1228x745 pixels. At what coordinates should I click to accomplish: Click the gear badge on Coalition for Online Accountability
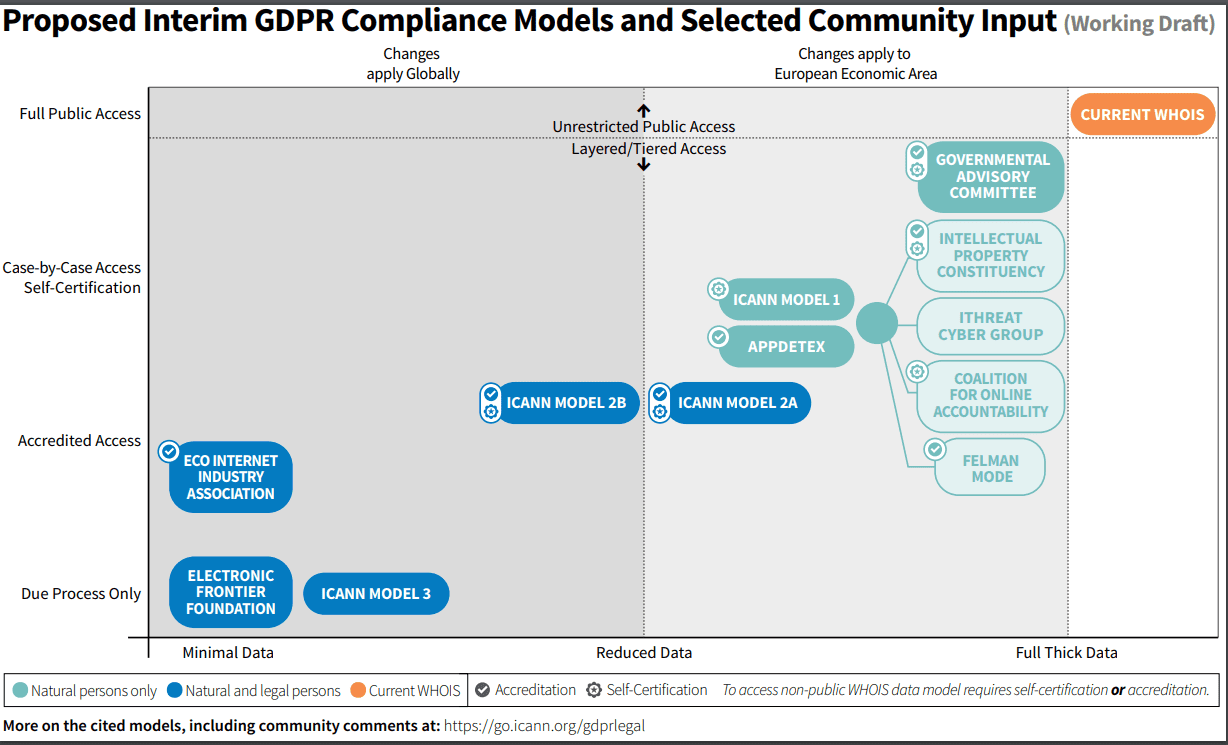coord(916,371)
